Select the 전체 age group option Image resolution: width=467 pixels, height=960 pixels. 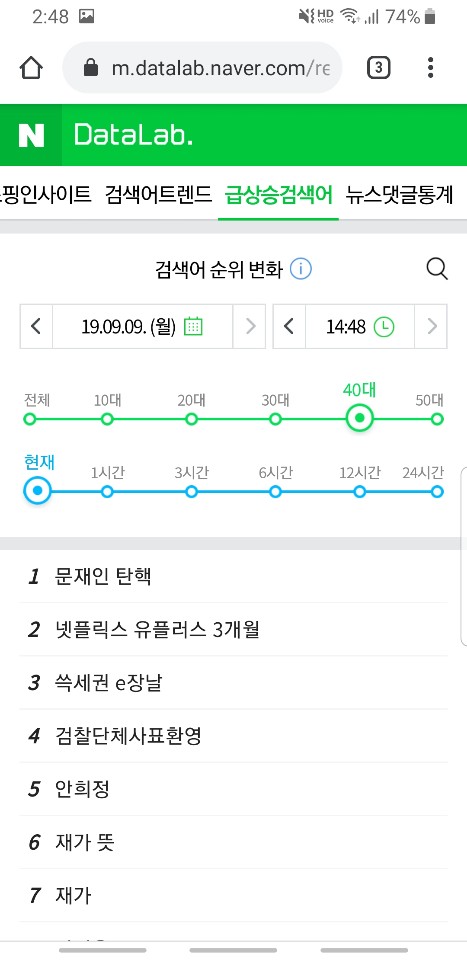tap(29, 419)
